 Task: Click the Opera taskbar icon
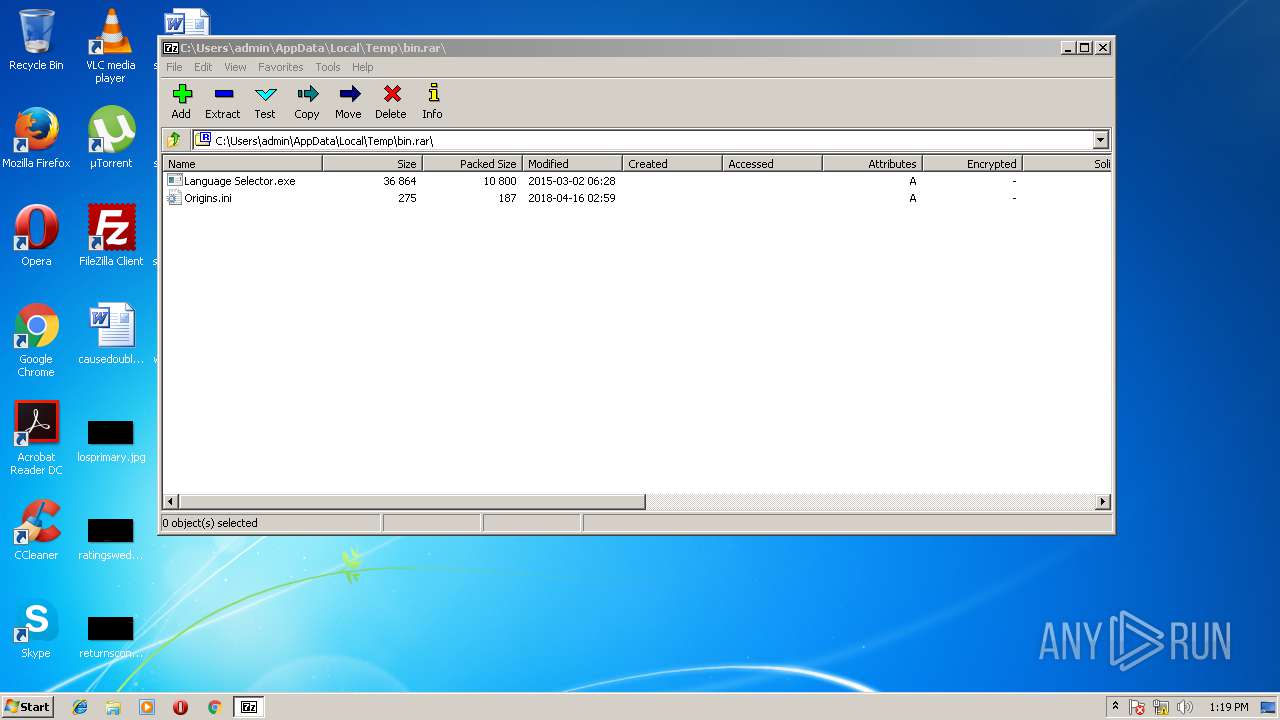[x=180, y=707]
